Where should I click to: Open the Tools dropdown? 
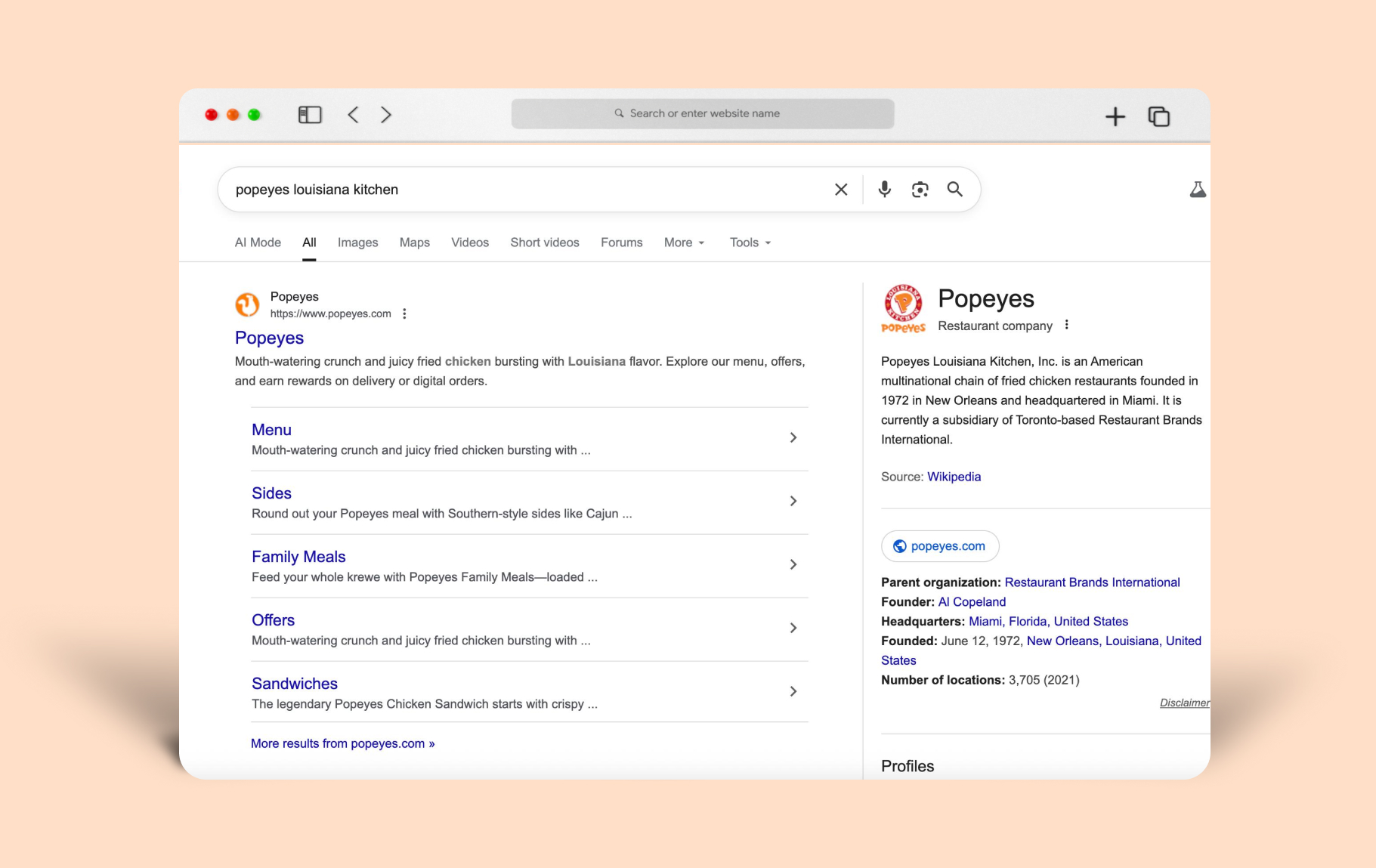[x=750, y=242]
